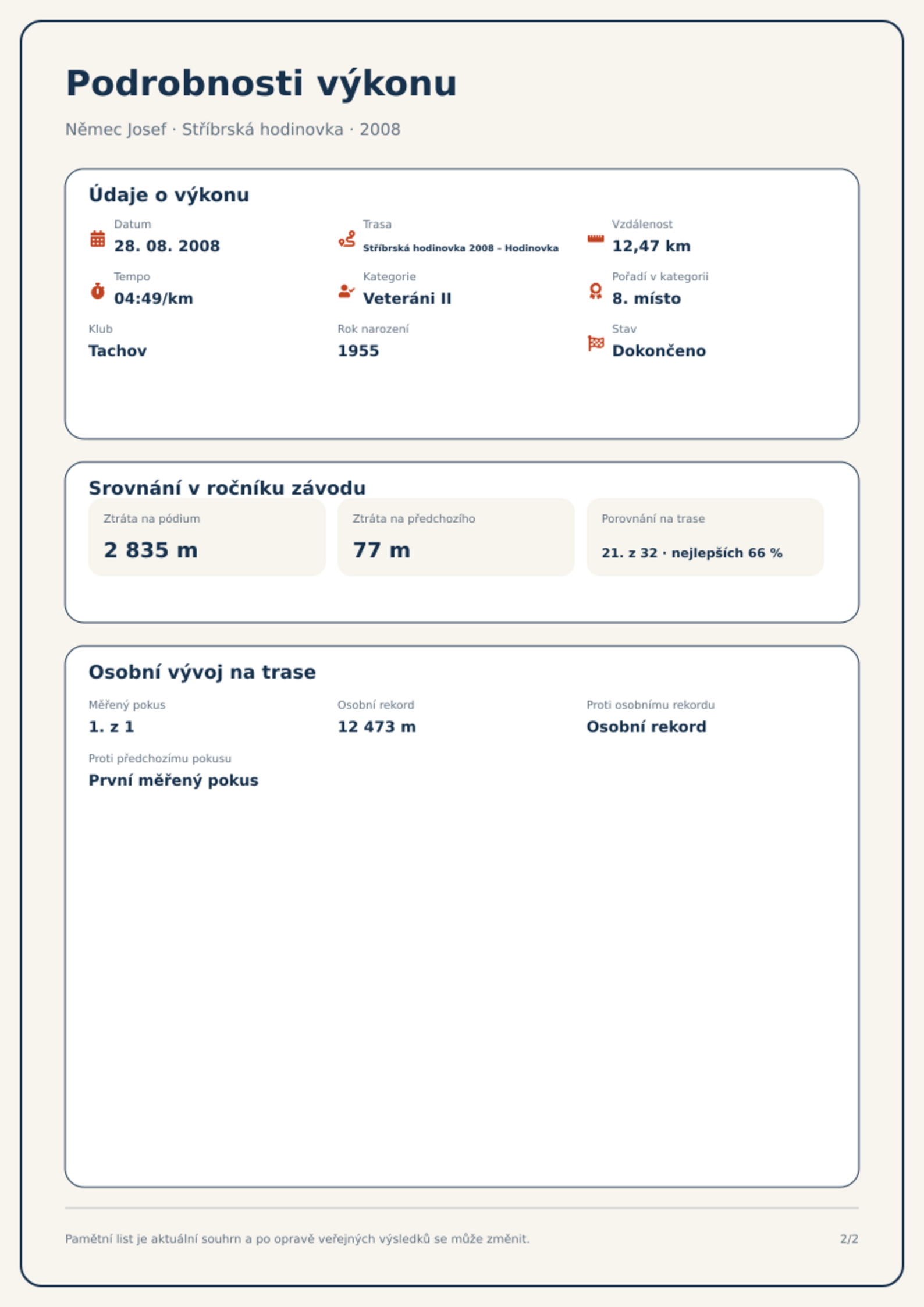924x1307 pixels.
Task: Click the award ribbon icon by Pořadí v kategorii
Action: point(595,291)
